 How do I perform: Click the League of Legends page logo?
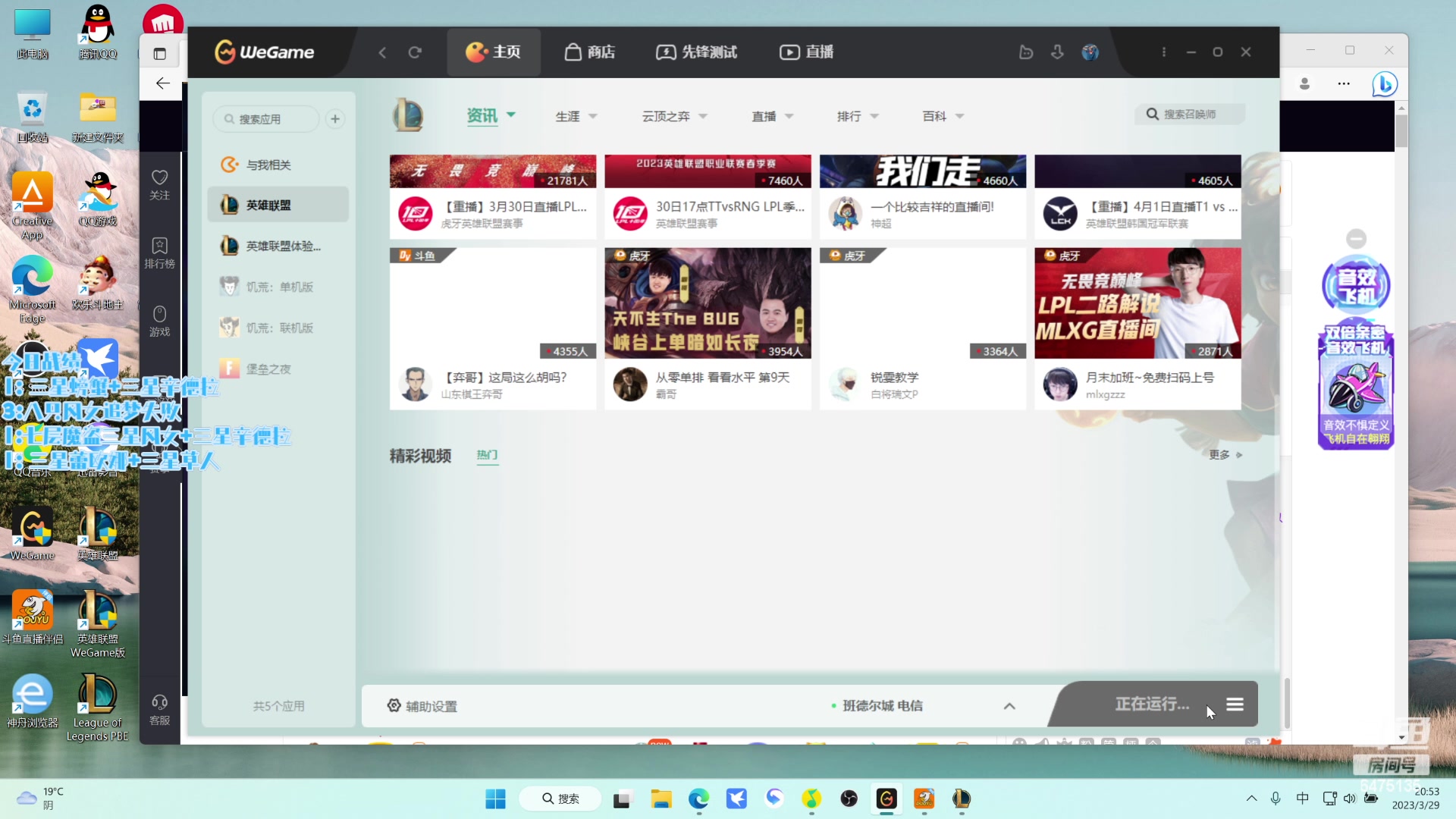408,115
